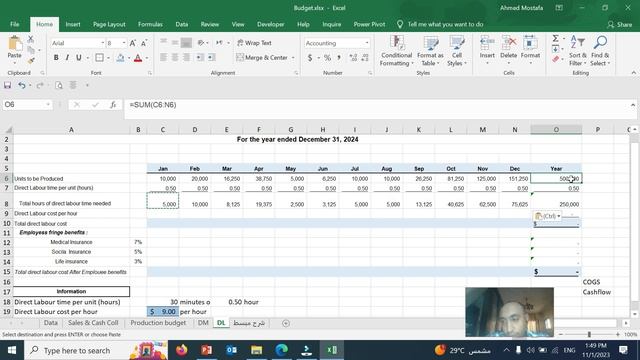Open the File tab
This screenshot has height=360, width=640.
[15, 24]
